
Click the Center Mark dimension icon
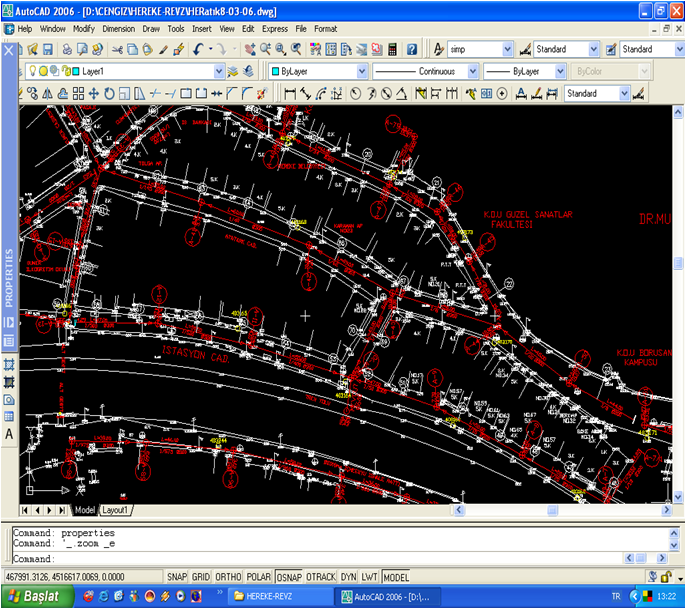pos(502,93)
